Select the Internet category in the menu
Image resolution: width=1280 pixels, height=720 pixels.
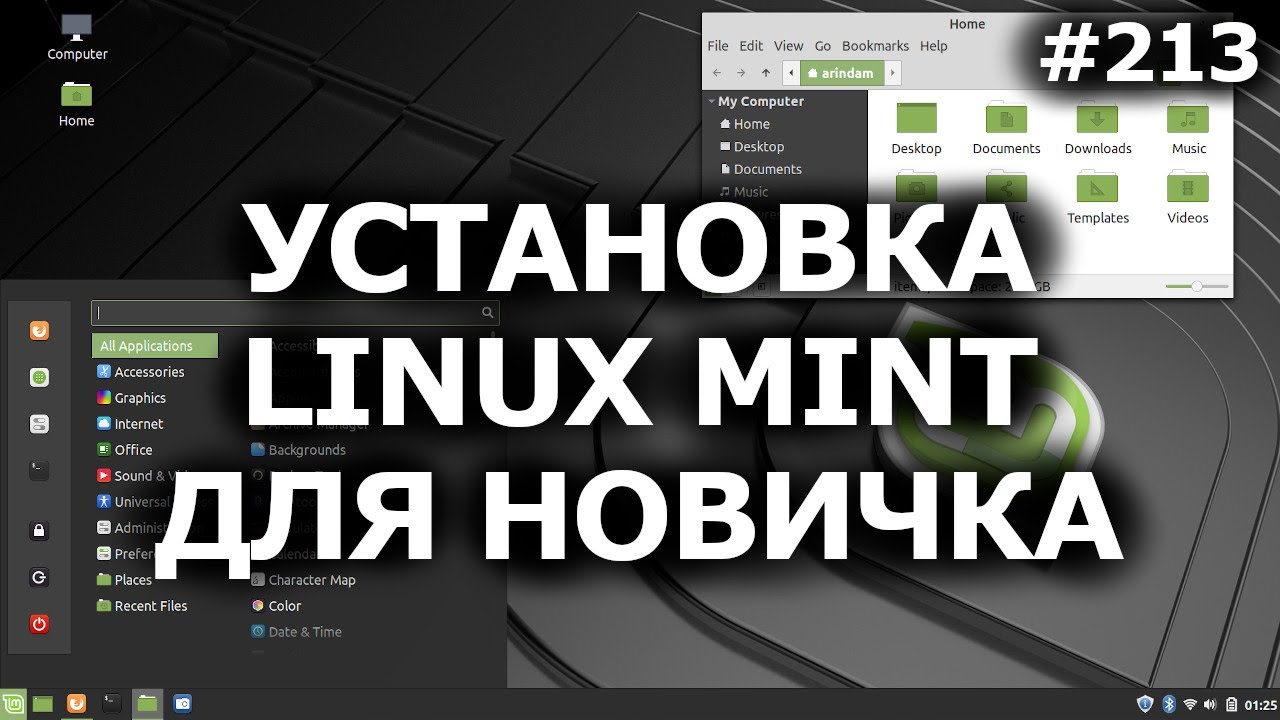130,423
